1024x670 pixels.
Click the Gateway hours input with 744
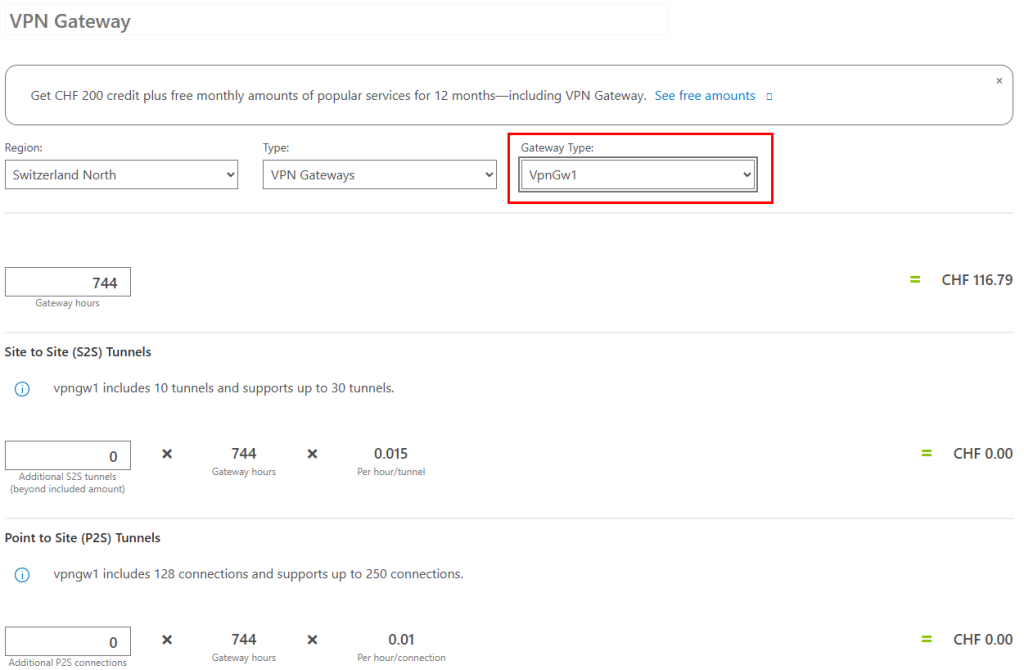click(x=68, y=282)
